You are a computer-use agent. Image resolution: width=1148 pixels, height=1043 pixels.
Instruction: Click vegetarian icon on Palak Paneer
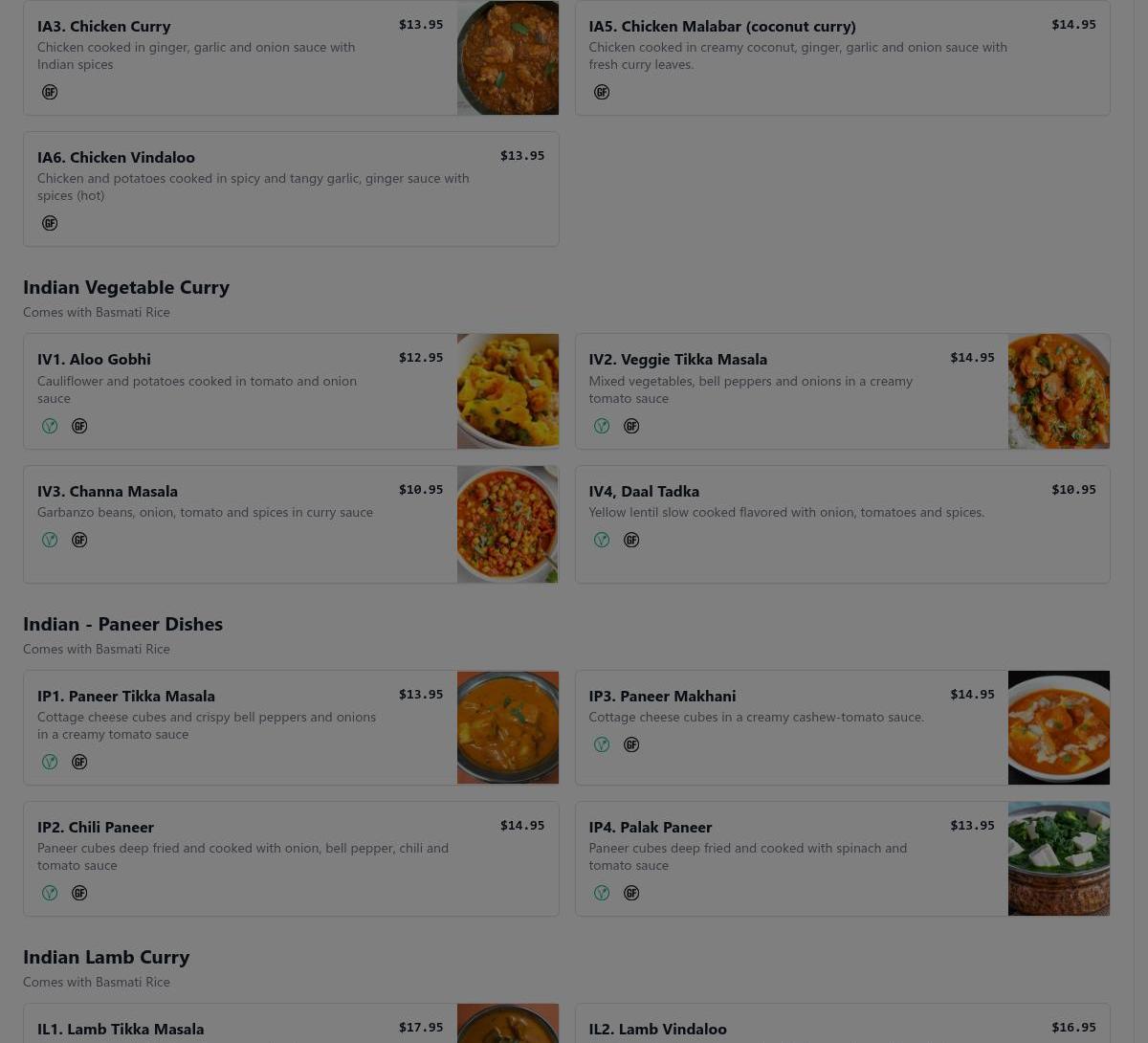click(602, 893)
